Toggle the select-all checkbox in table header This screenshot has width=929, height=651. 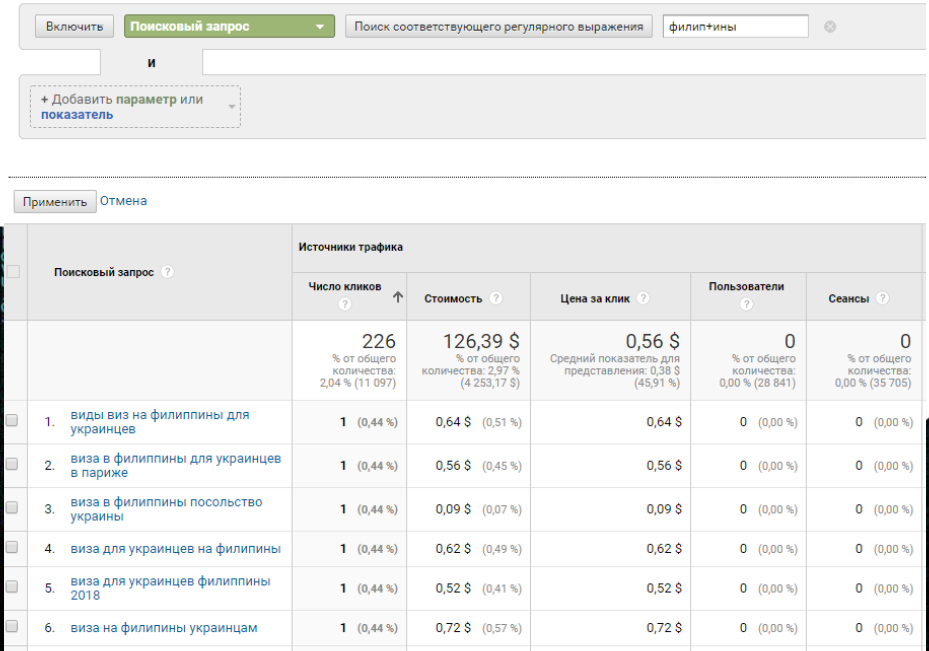tap(13, 272)
